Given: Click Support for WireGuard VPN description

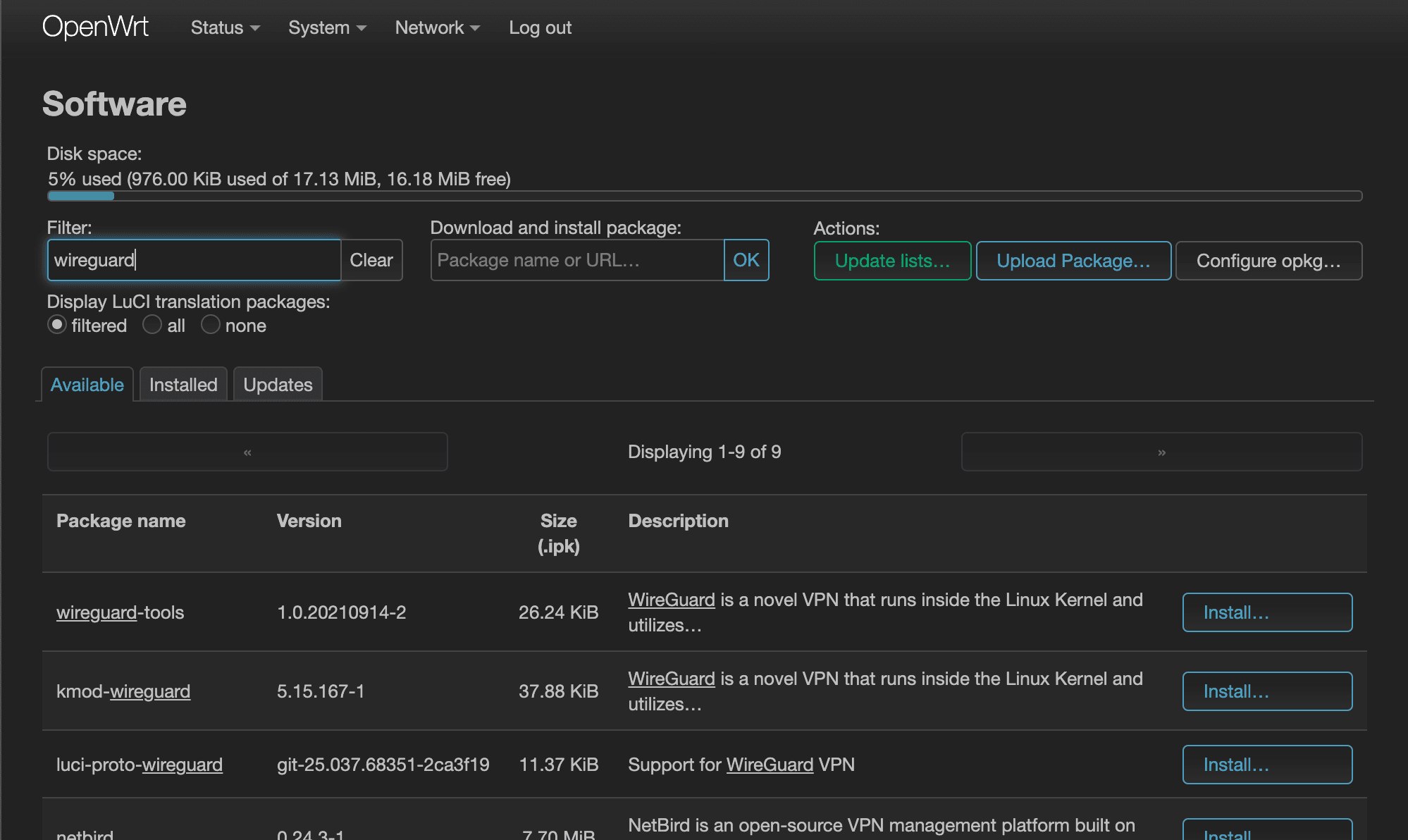Looking at the screenshot, I should (x=741, y=765).
